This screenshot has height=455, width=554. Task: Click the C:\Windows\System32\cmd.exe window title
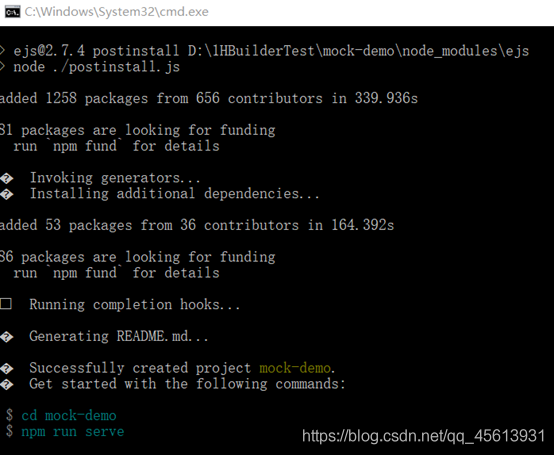[x=117, y=12]
